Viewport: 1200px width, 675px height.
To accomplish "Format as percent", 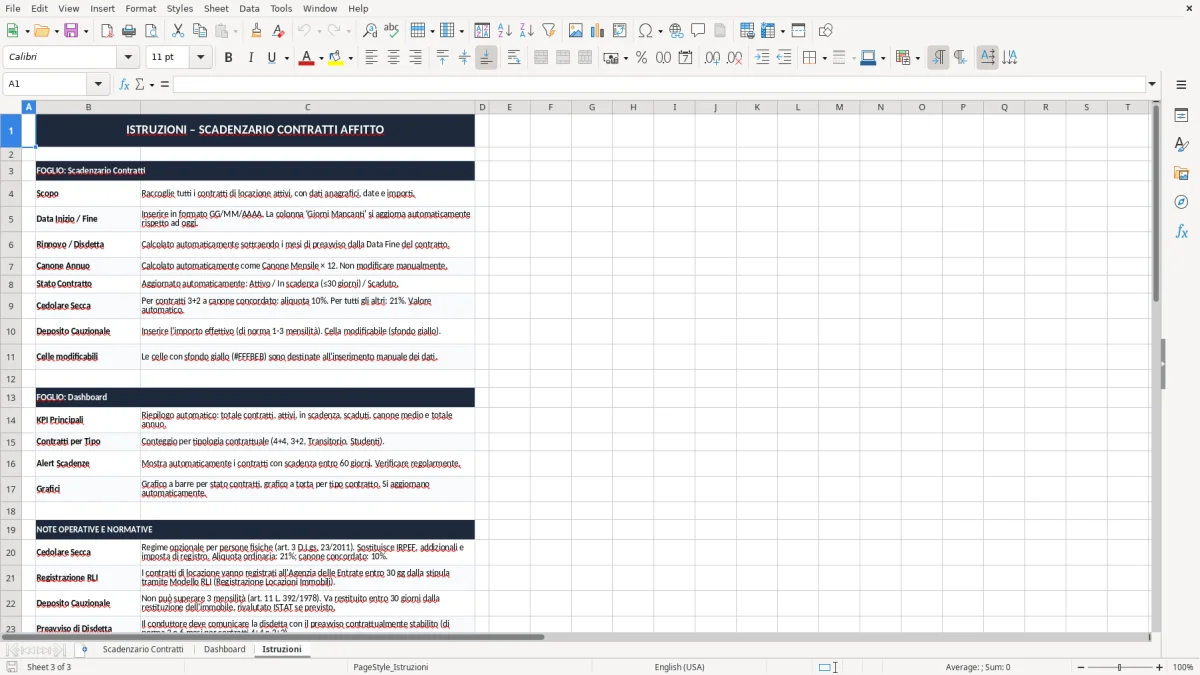I will point(641,58).
